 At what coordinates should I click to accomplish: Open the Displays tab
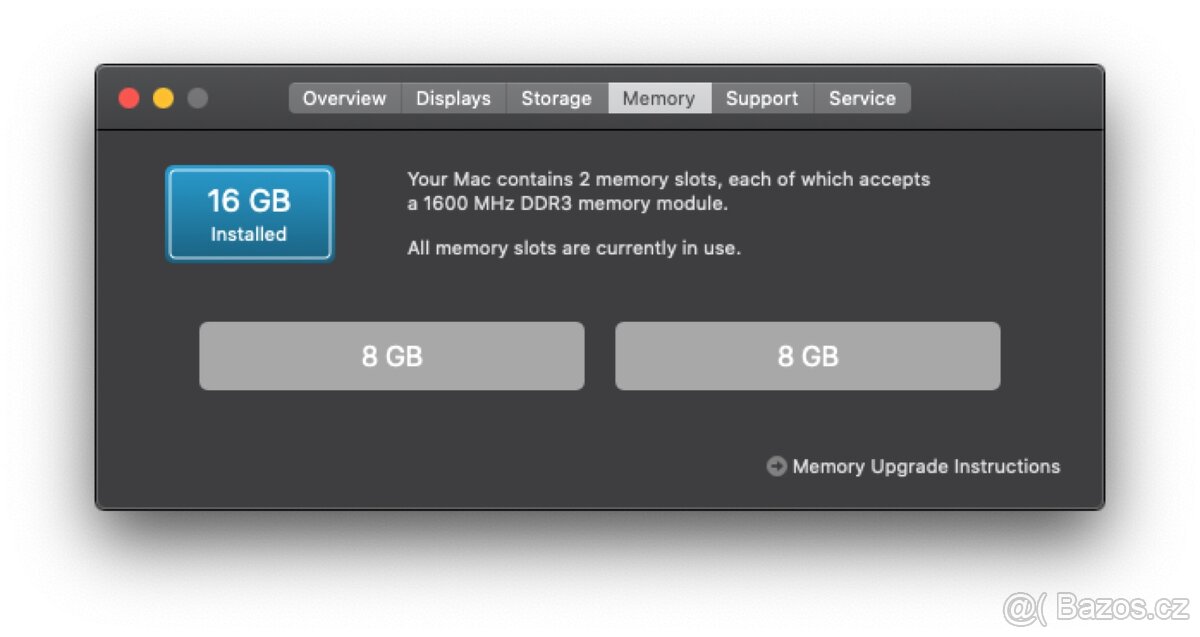coord(453,97)
